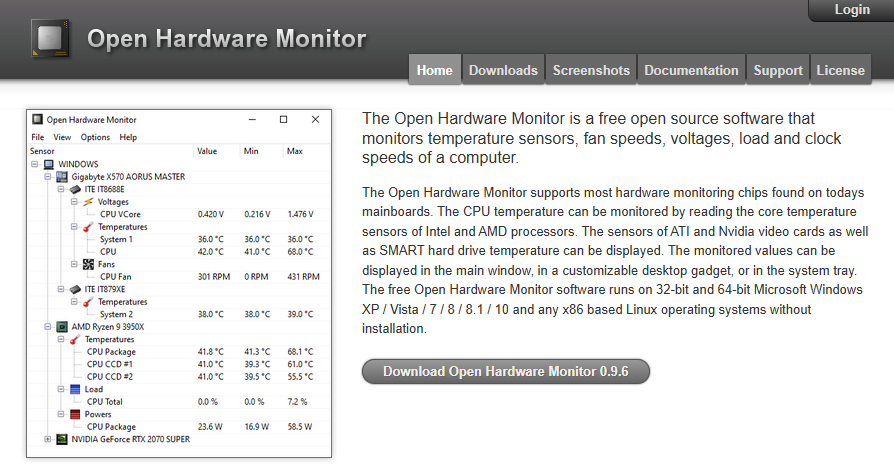Click the app icon in window title bar
This screenshot has width=894, height=473.
coord(38,120)
